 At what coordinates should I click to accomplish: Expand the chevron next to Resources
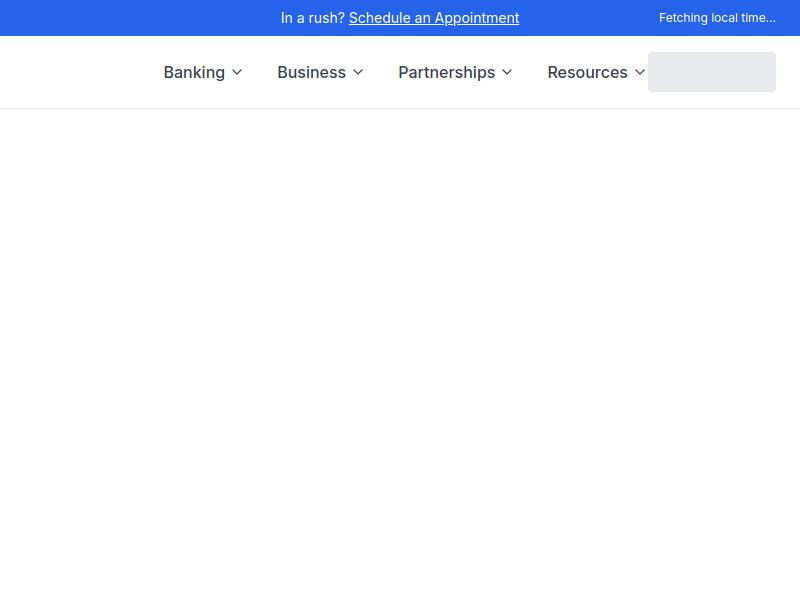coord(640,72)
